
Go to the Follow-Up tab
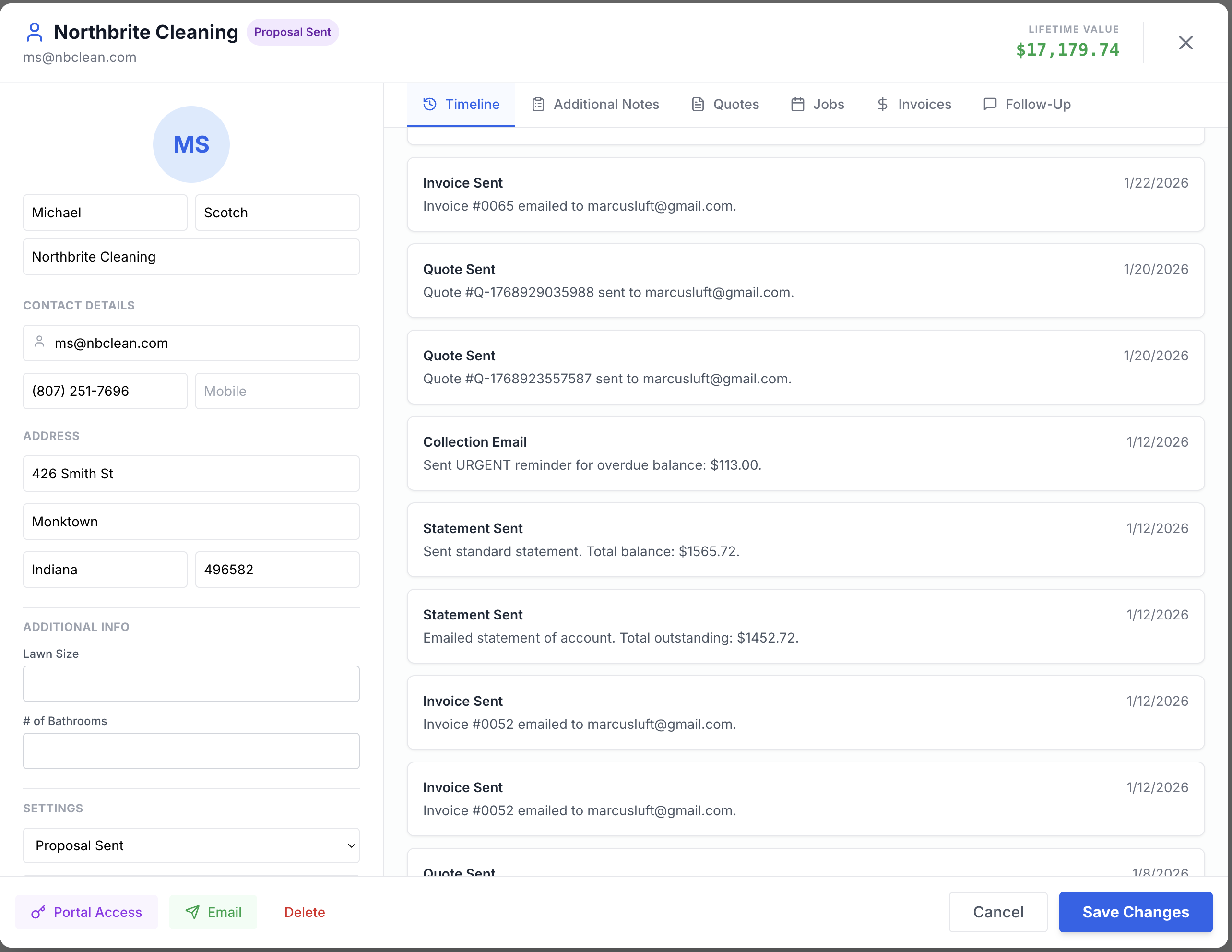(1027, 105)
